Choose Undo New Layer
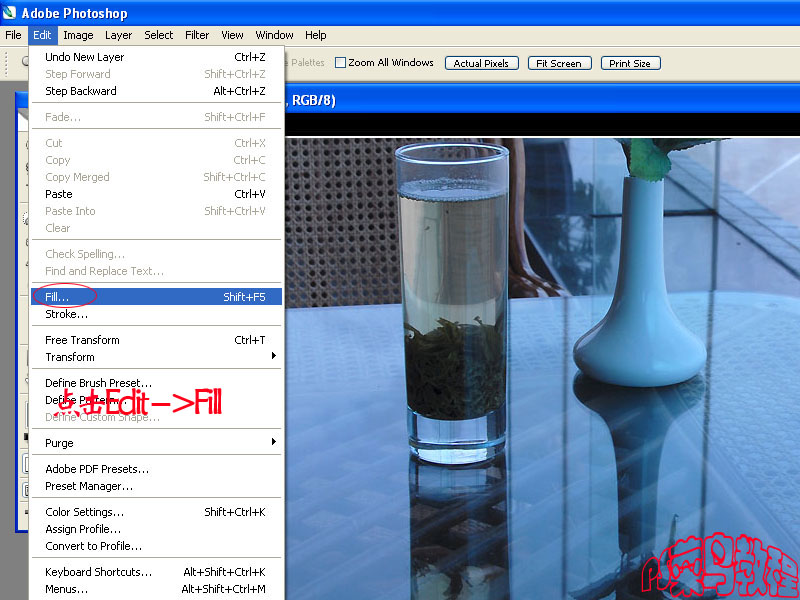This screenshot has height=600, width=800. [156, 57]
